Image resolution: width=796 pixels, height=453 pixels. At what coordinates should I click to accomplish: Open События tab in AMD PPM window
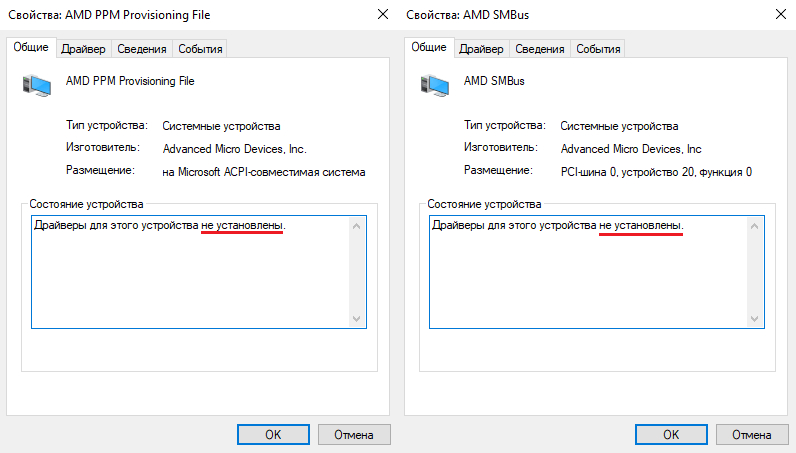(x=201, y=49)
